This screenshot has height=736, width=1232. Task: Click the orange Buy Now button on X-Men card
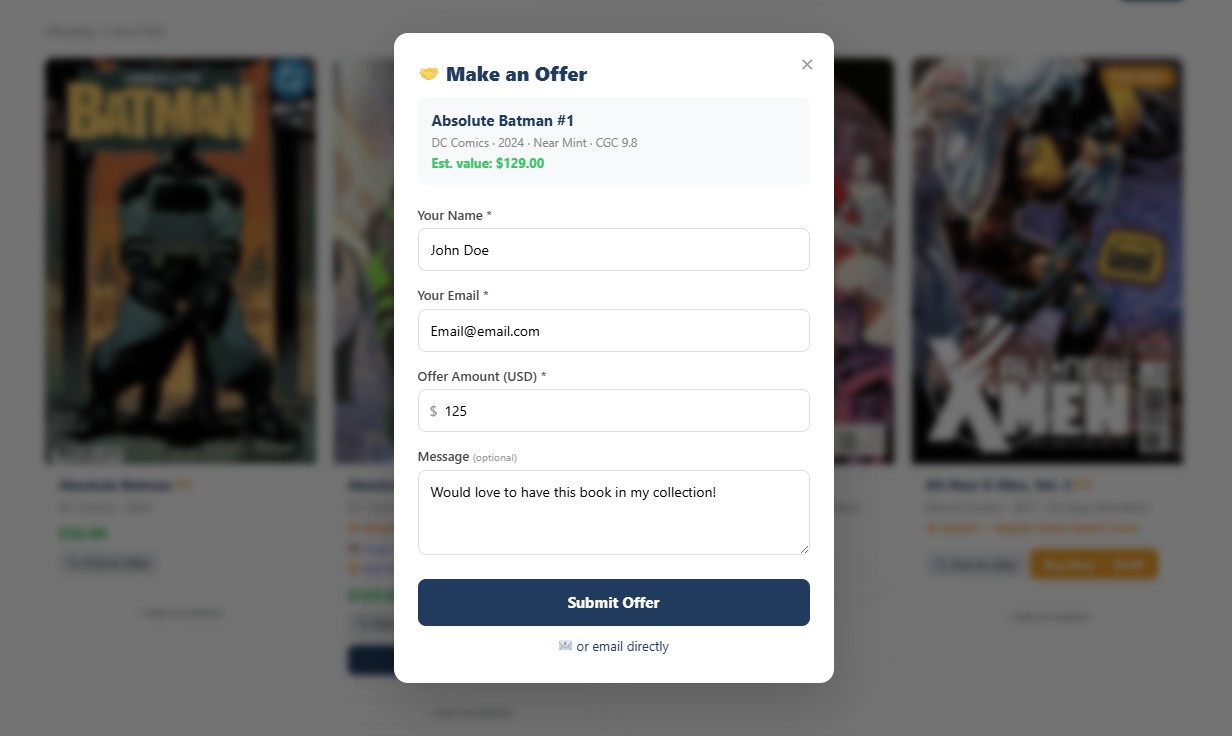click(1094, 563)
